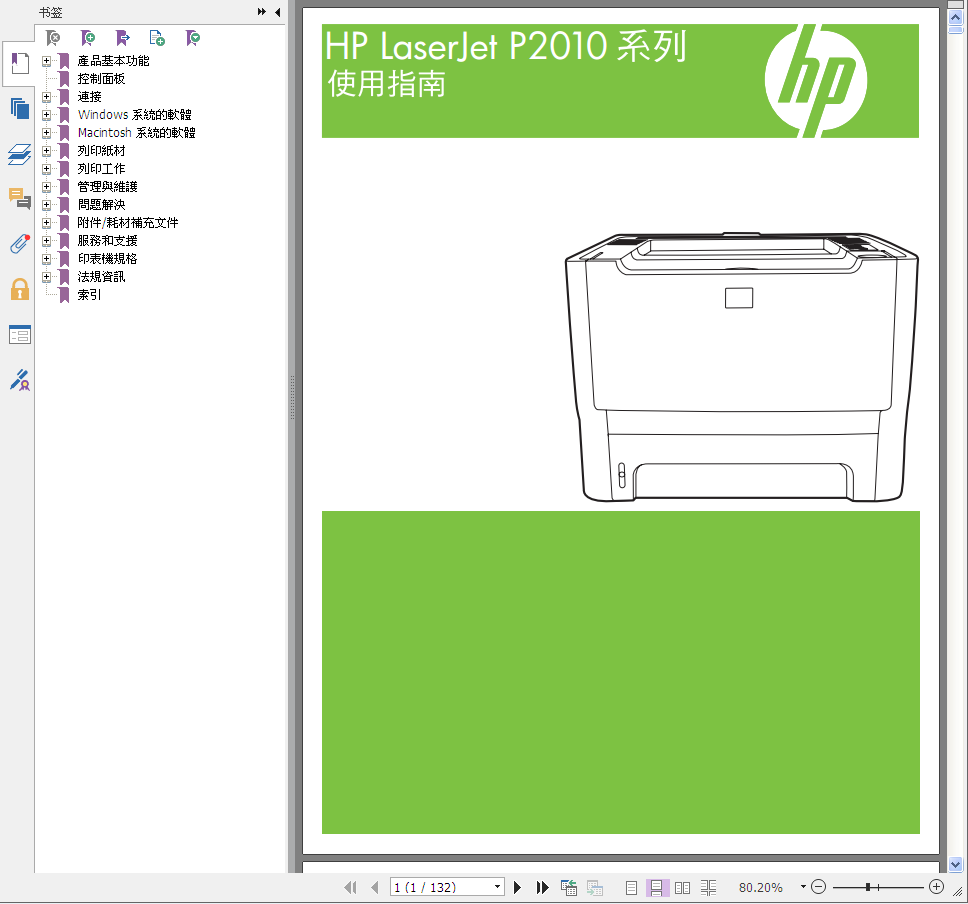968x904 pixels.
Task: Open the zoom percentage dropdown arrow
Action: pyautogui.click(x=803, y=887)
